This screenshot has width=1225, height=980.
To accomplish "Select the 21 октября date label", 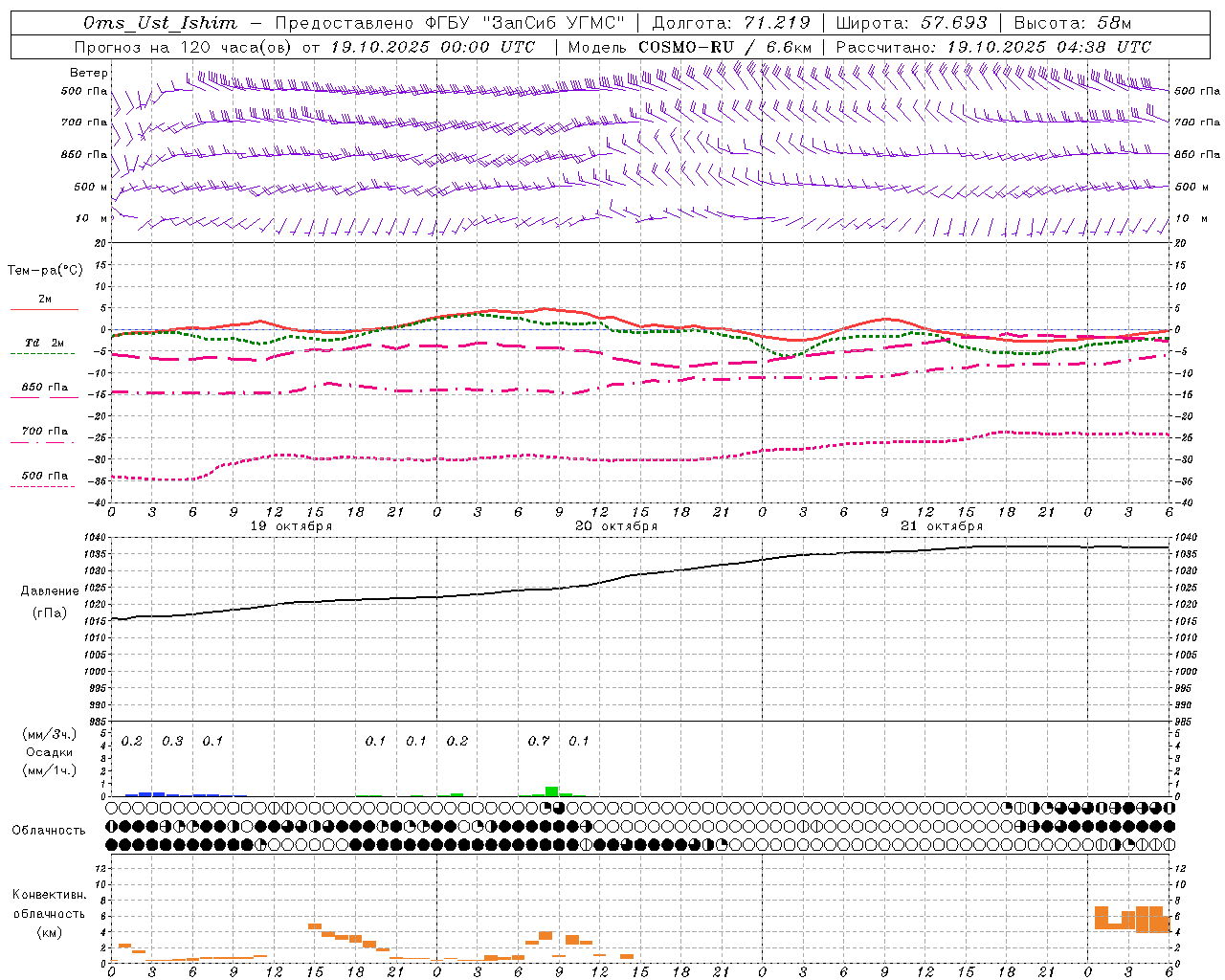I will pos(942,526).
